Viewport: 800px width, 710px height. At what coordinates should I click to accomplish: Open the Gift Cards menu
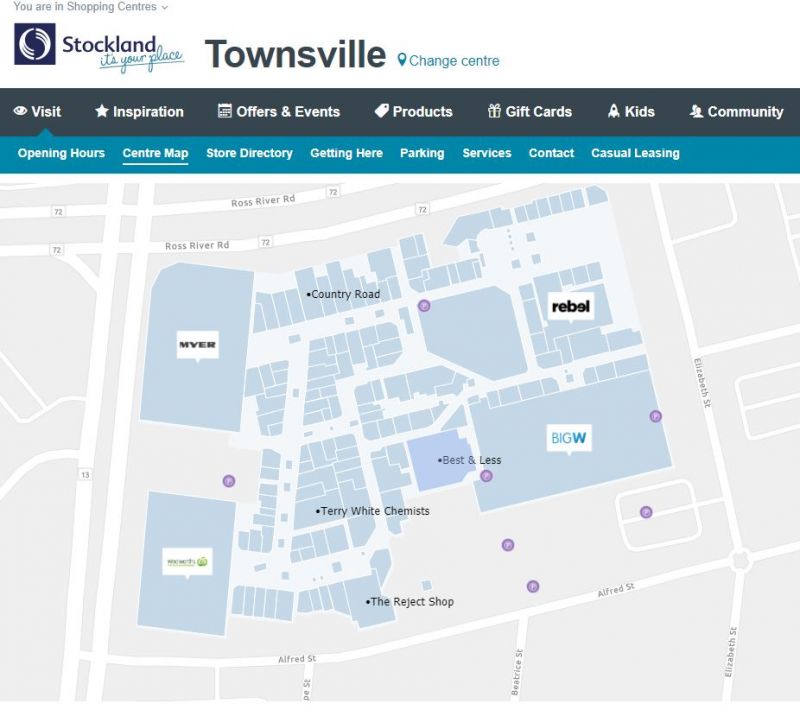530,111
